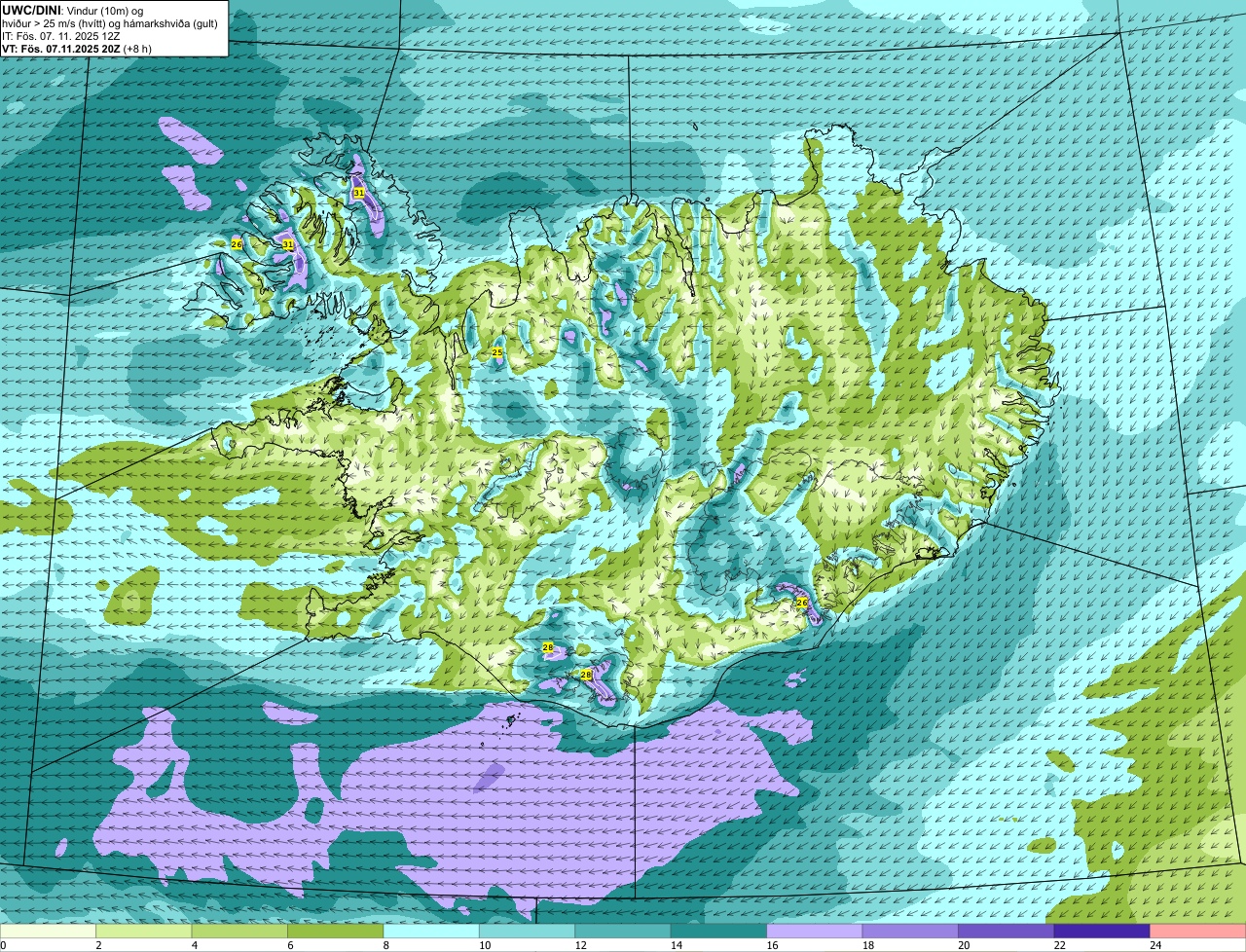
Task: Click the '4' tick label on the scale
Action: [x=194, y=945]
